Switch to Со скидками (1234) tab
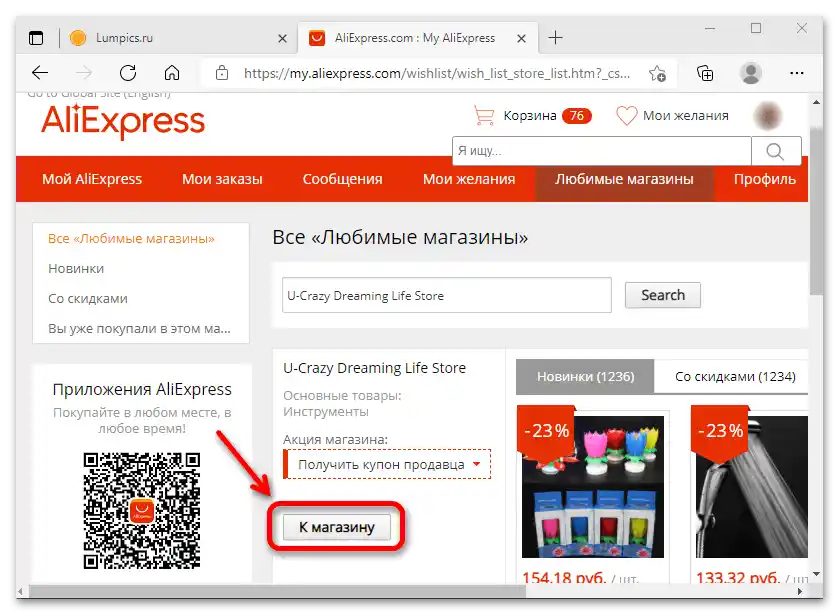The height and width of the screenshot is (615, 839). (735, 377)
